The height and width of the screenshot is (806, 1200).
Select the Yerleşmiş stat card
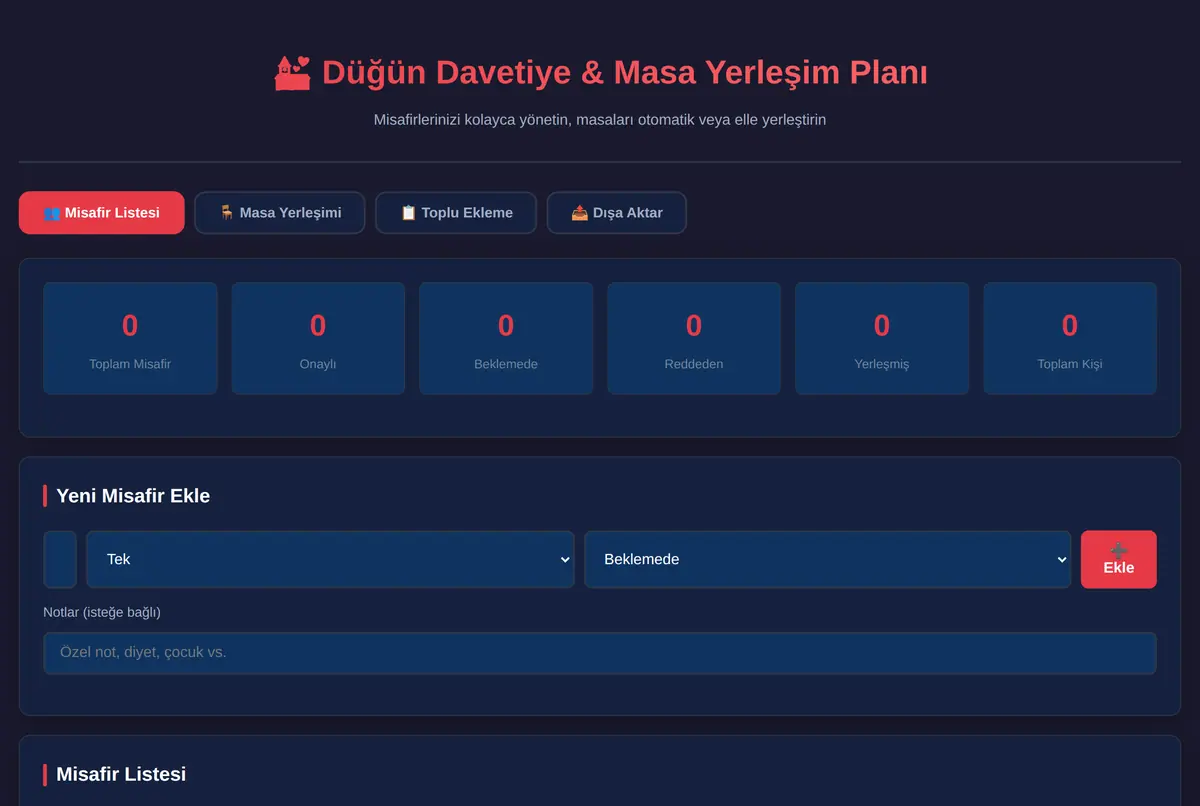tap(882, 338)
